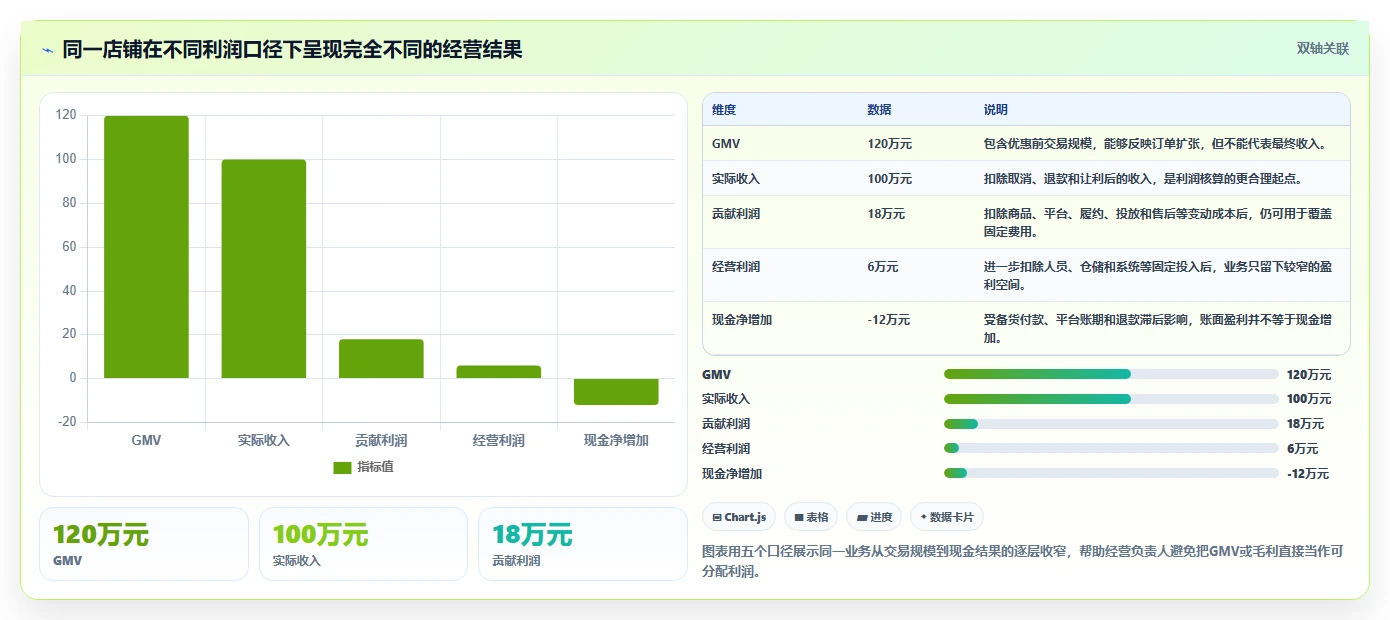Click the 维度 column header

point(724,110)
